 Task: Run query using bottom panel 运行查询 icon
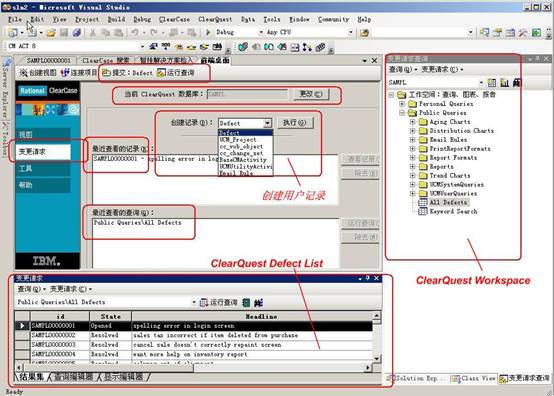204,303
